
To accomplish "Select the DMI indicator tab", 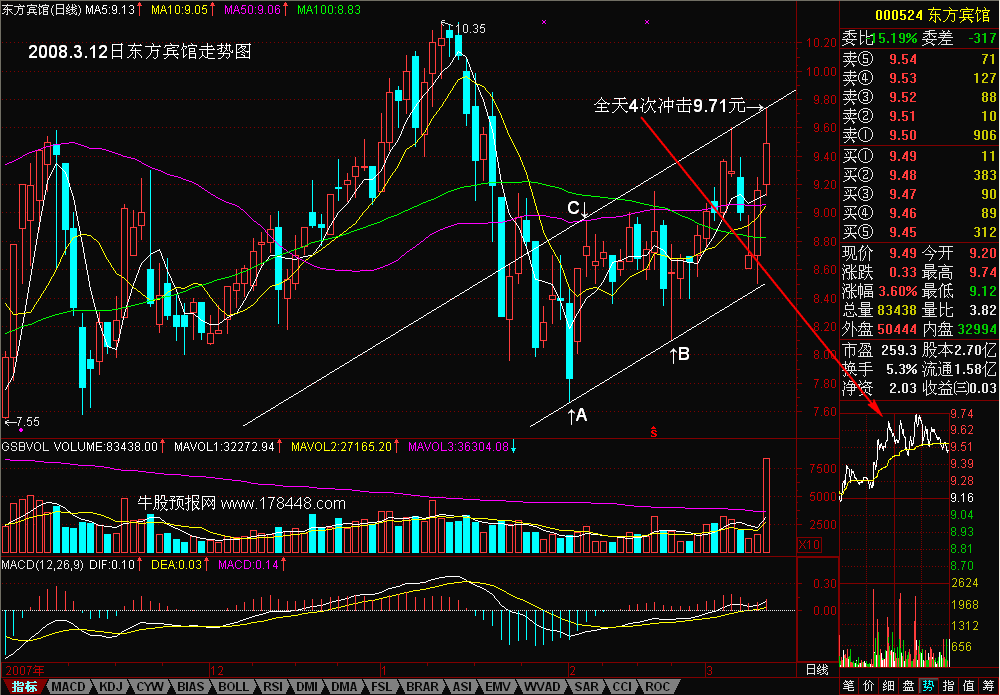I will click(307, 687).
